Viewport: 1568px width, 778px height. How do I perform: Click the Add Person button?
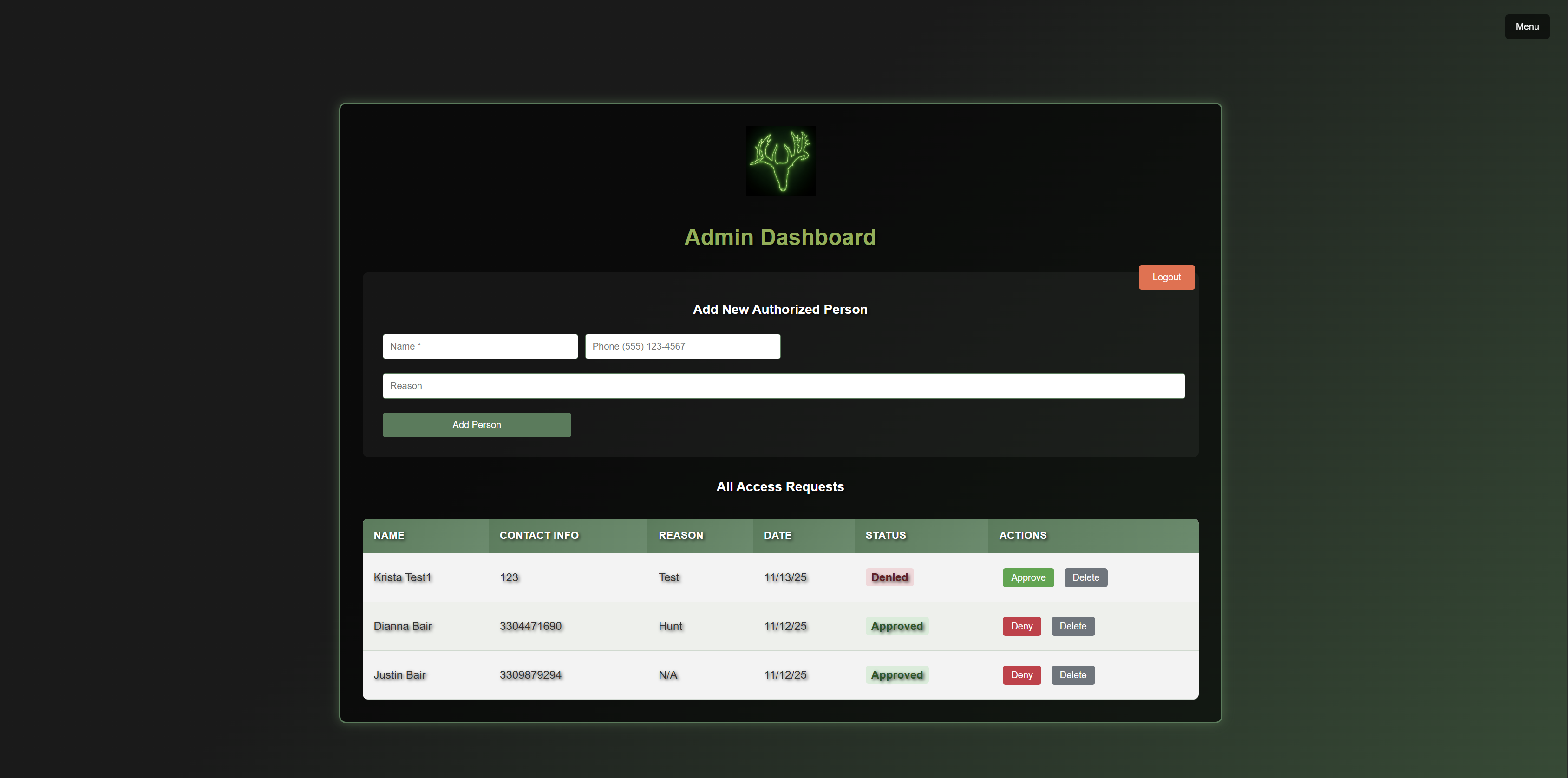coord(477,425)
